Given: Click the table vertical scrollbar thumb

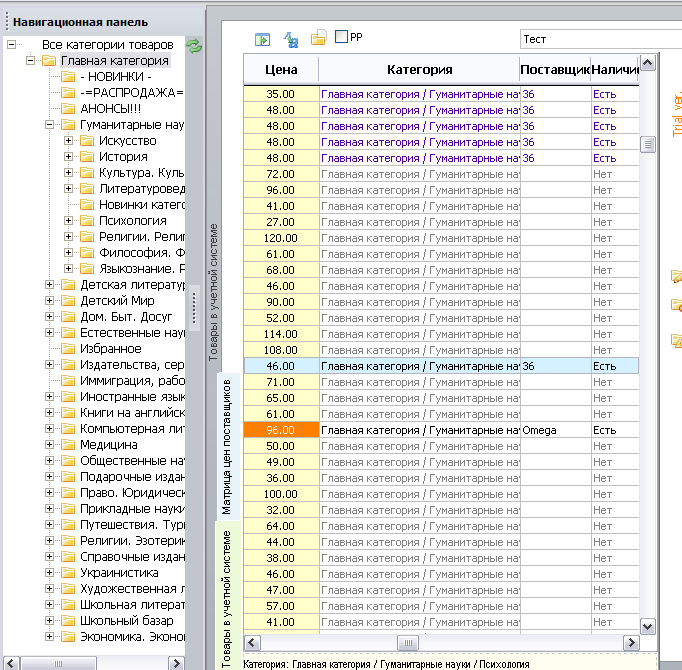Looking at the screenshot, I should [x=648, y=144].
